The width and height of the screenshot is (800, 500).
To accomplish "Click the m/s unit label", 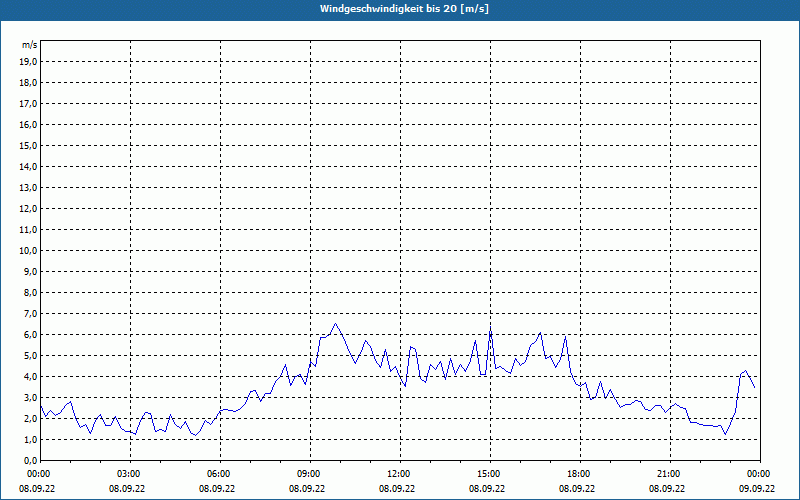I will [30, 45].
